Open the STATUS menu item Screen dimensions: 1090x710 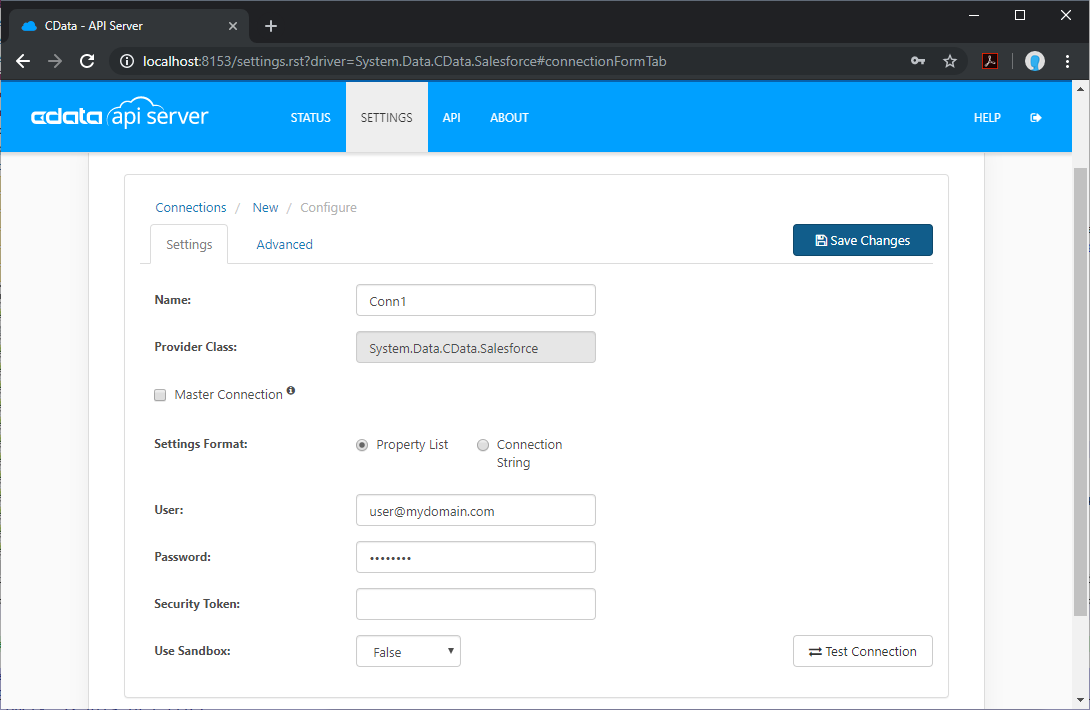tap(310, 118)
